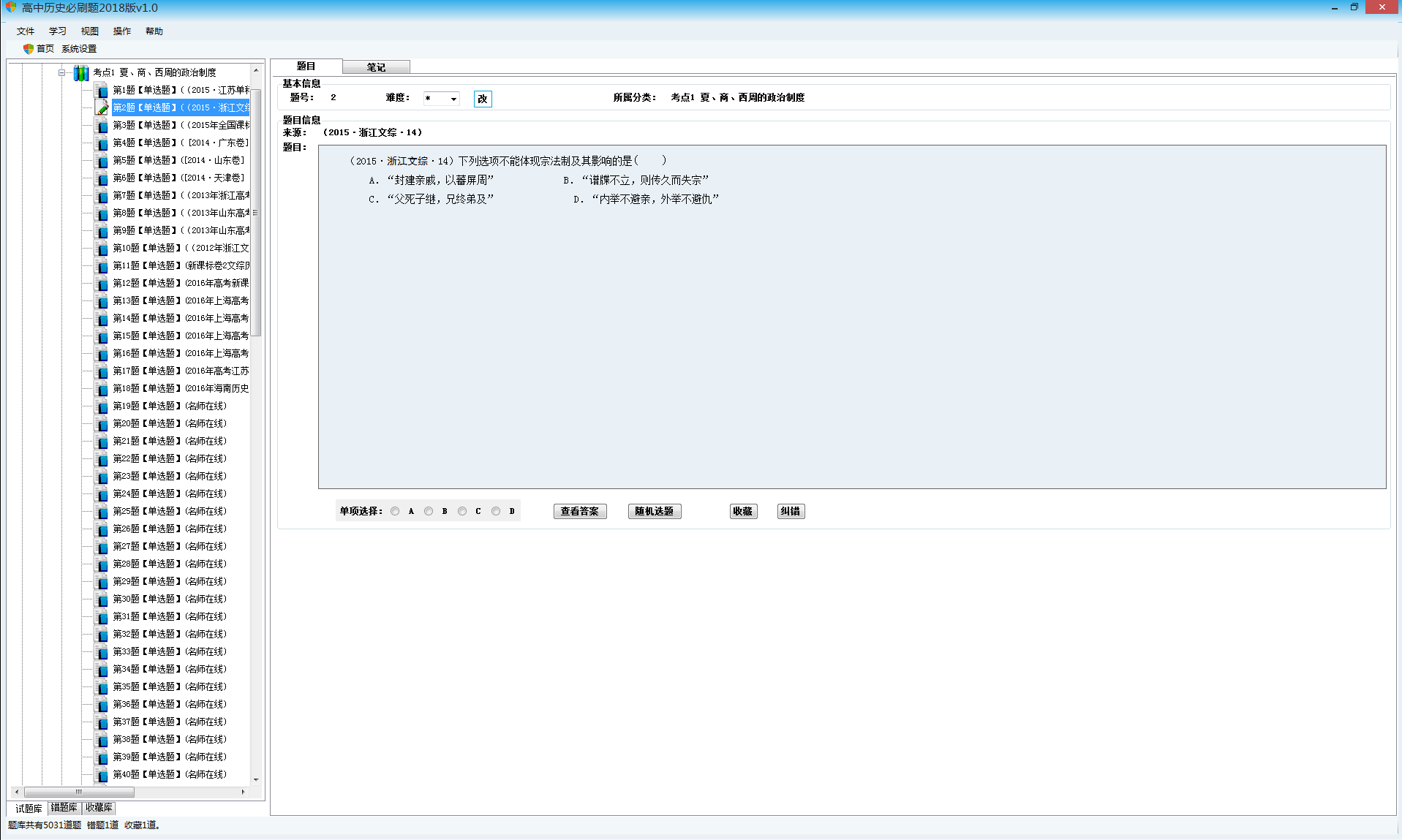
Task: Pick answer D radio option
Action: [496, 512]
